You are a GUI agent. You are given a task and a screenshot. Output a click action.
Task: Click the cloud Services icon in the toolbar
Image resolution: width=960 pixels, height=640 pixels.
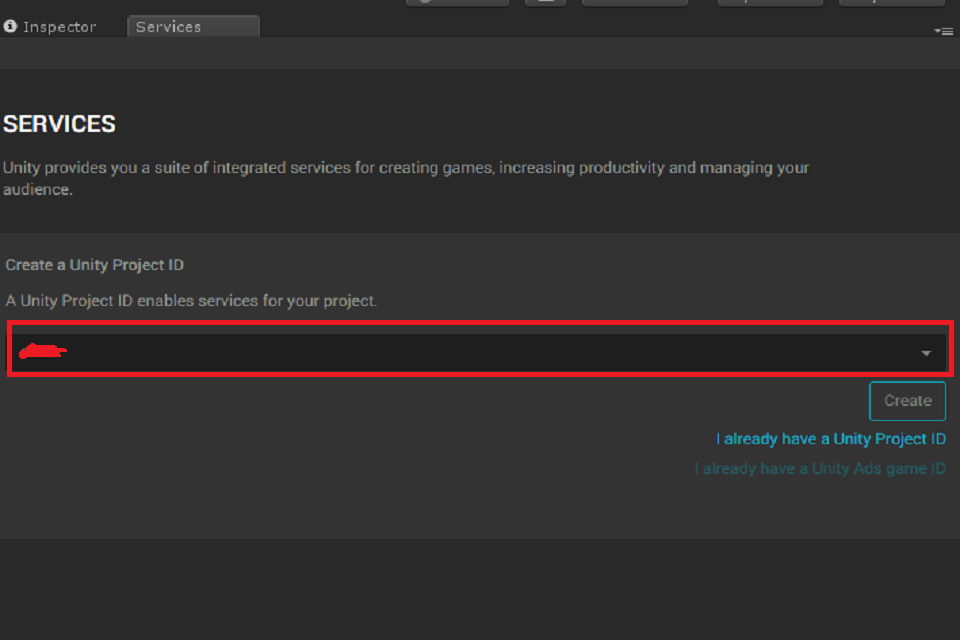pyautogui.click(x=546, y=2)
